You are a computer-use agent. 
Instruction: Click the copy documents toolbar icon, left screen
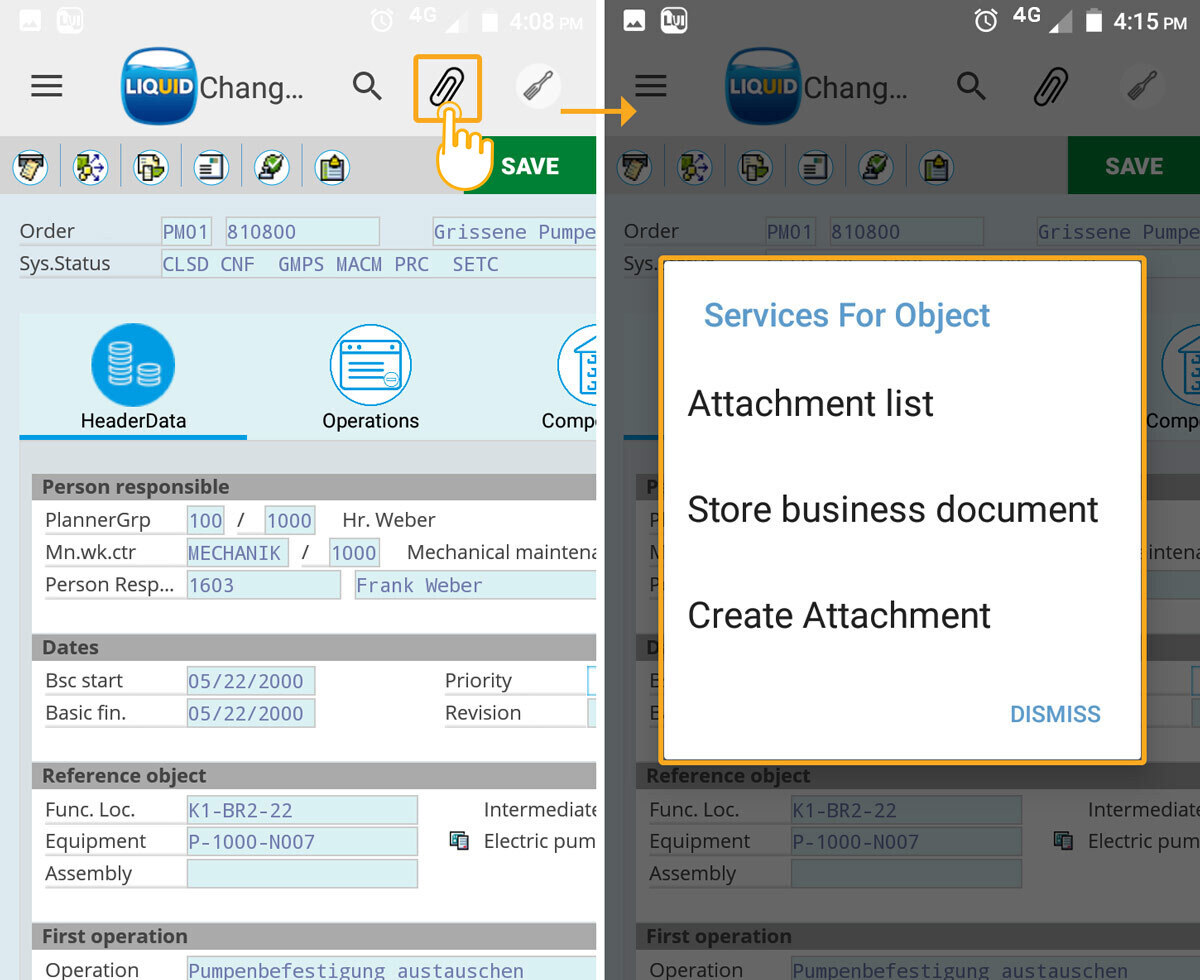(x=151, y=167)
